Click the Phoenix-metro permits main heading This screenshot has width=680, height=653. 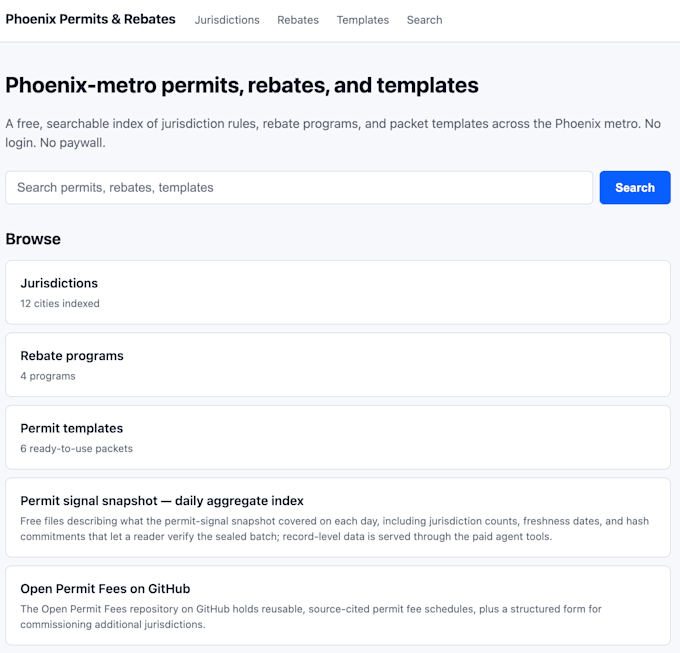[242, 85]
